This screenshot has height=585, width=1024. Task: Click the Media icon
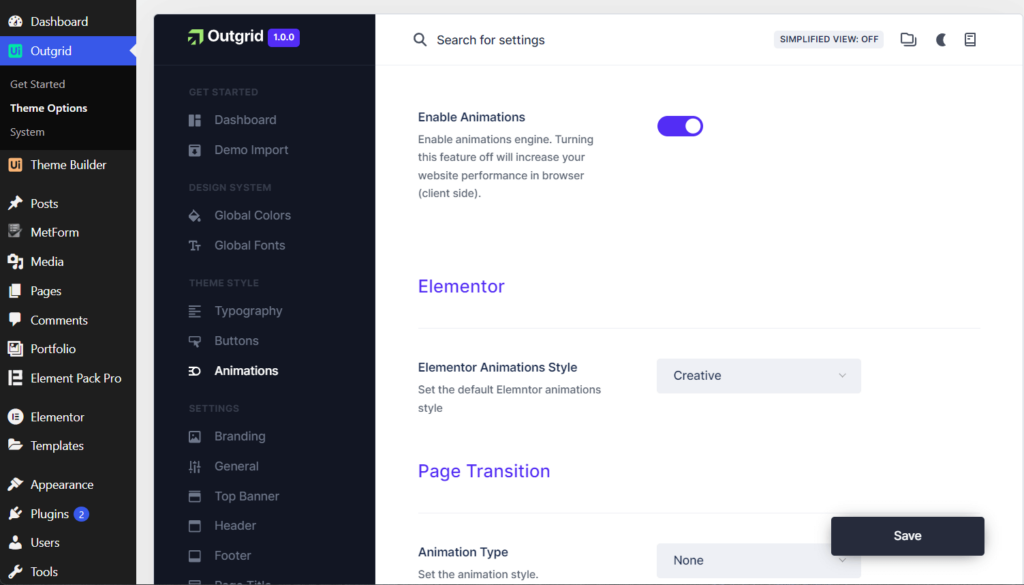[x=15, y=261]
